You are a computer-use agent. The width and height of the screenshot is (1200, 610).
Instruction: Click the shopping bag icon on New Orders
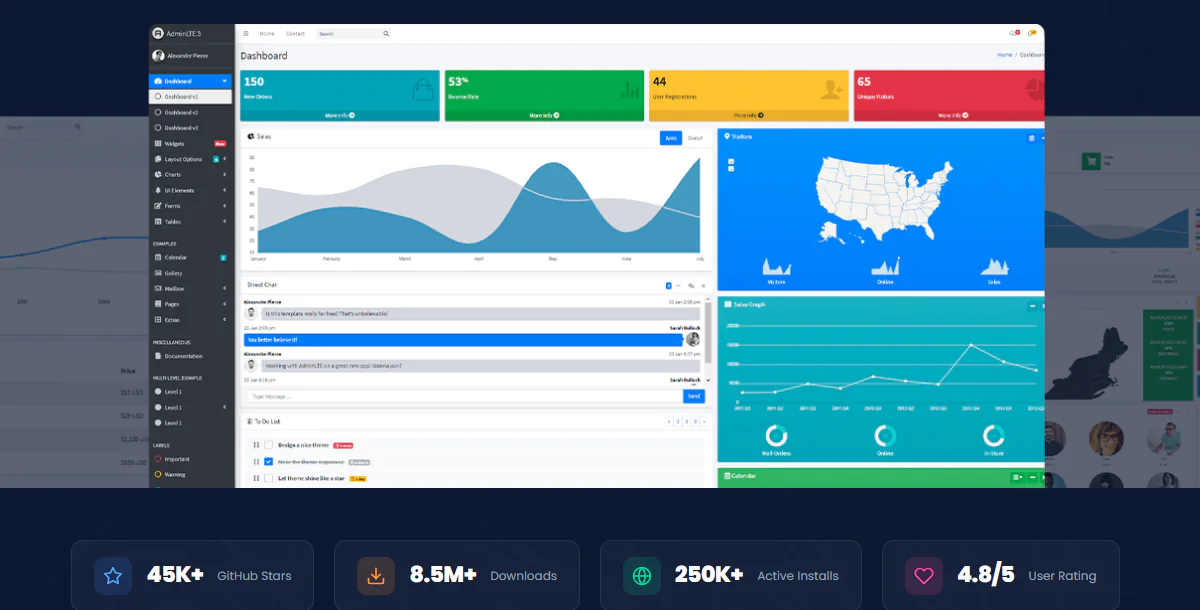pos(422,89)
